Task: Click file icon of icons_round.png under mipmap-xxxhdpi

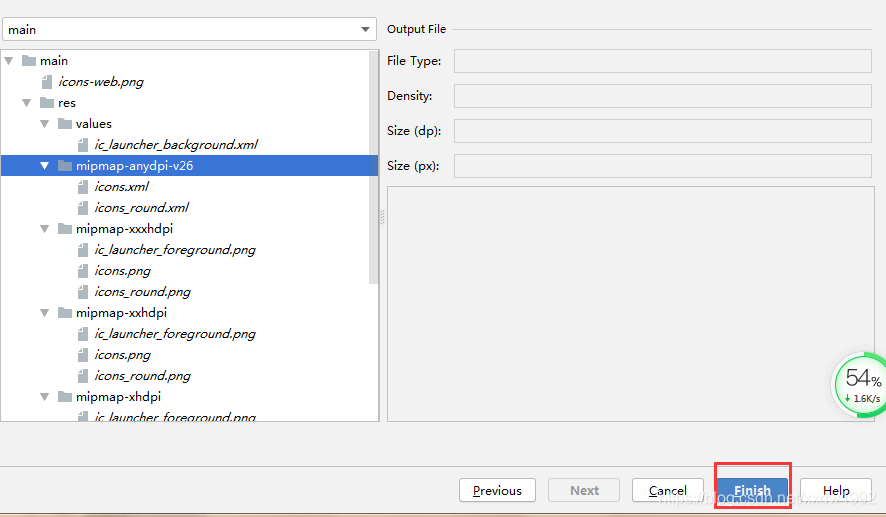Action: pyautogui.click(x=83, y=292)
